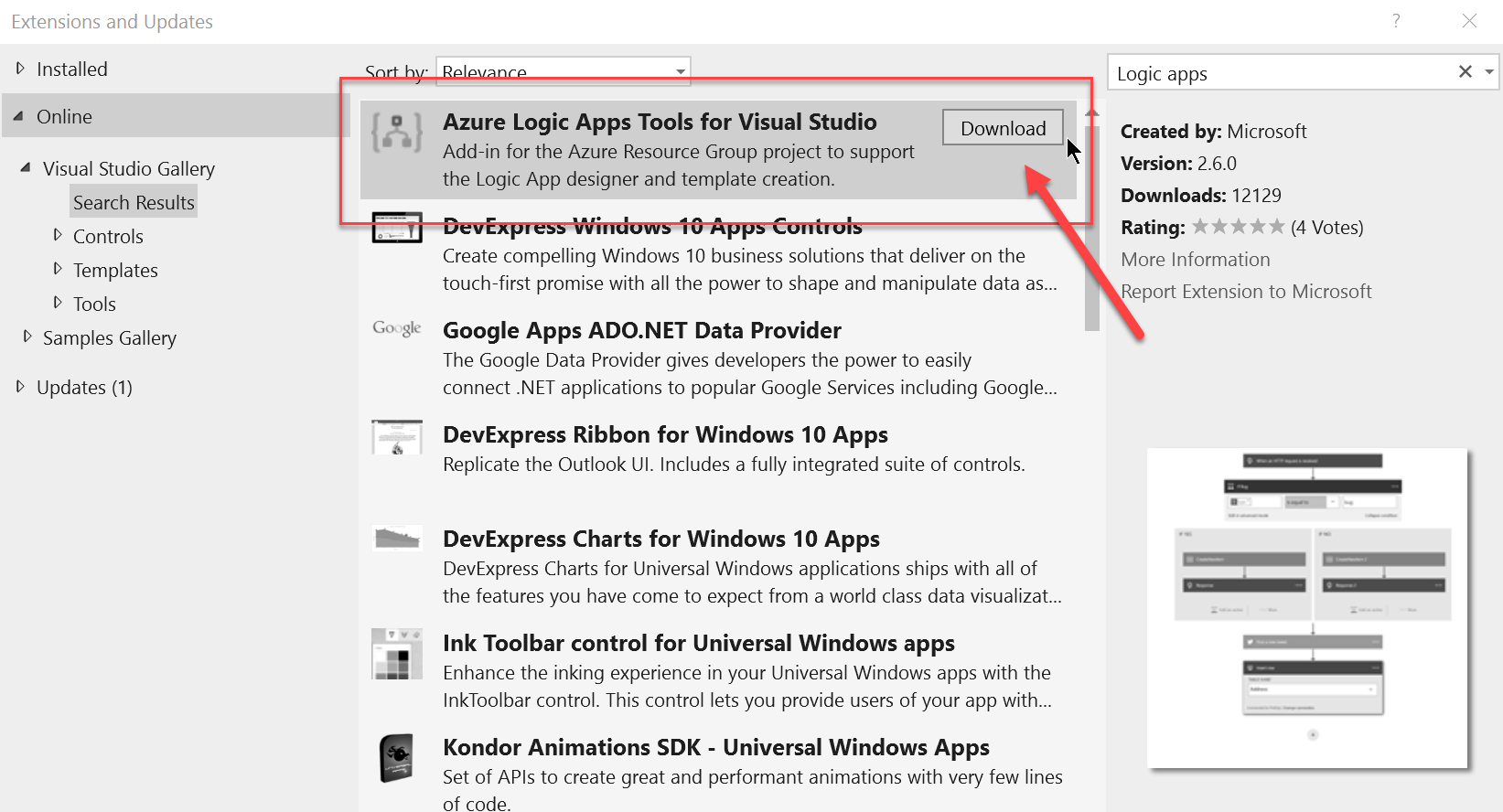
Task: Click the (4 Votes) text
Action: coord(1327,228)
